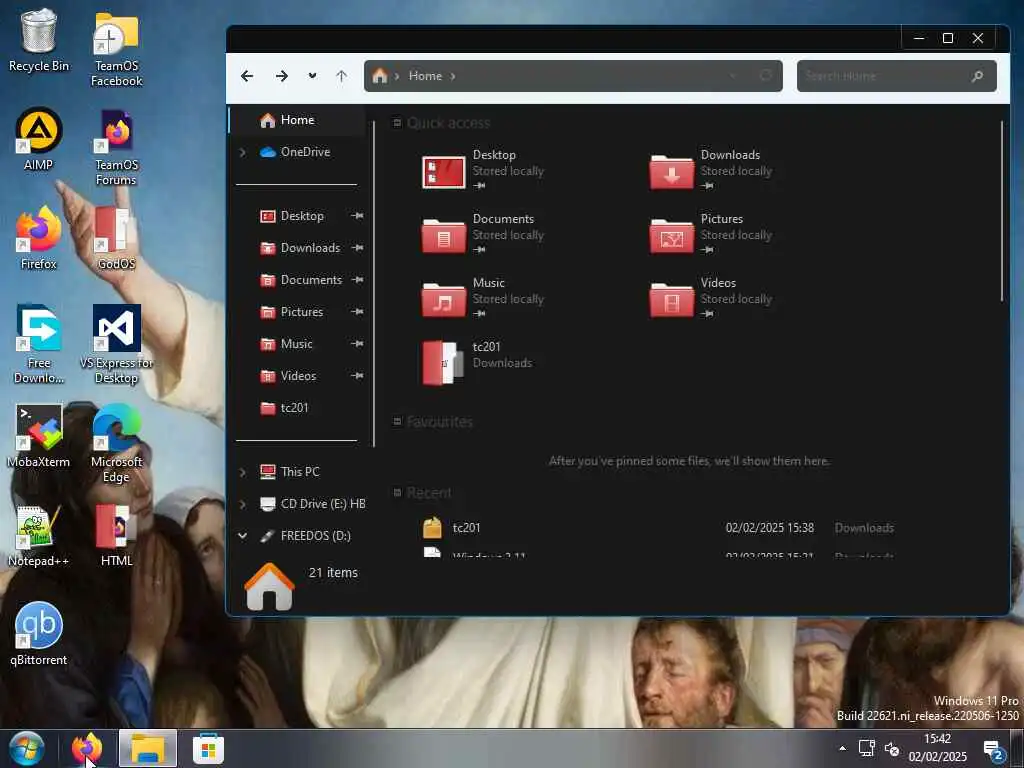
Task: Expand the OneDrive tree node
Action: tap(243, 152)
